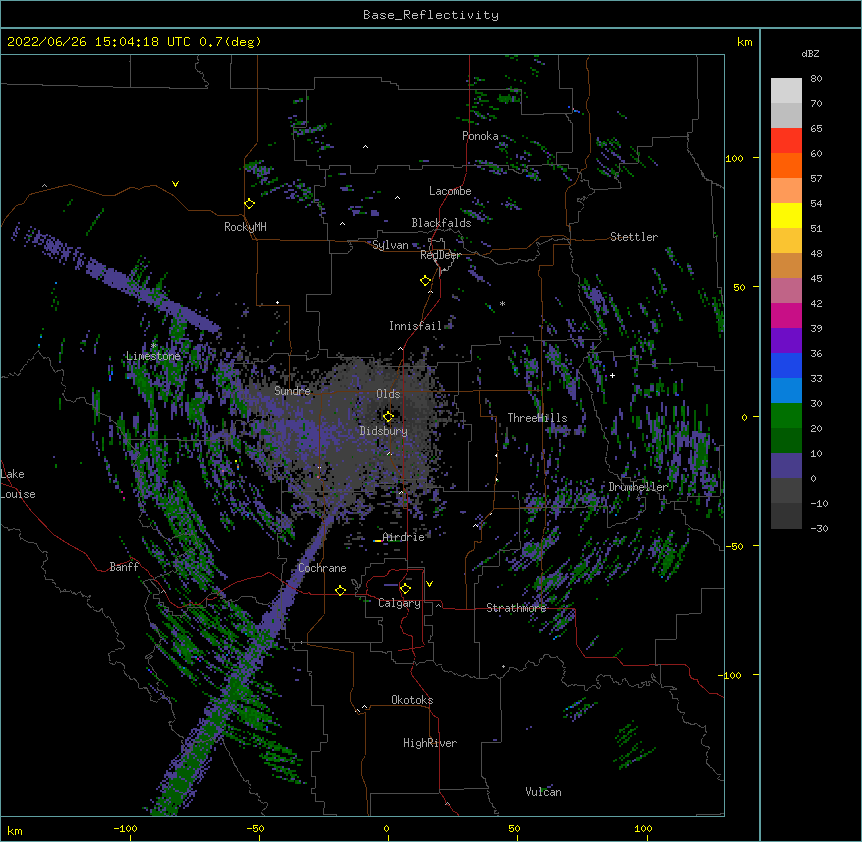Click the Lacombe city label
The image size is (862, 842).
coord(450,191)
